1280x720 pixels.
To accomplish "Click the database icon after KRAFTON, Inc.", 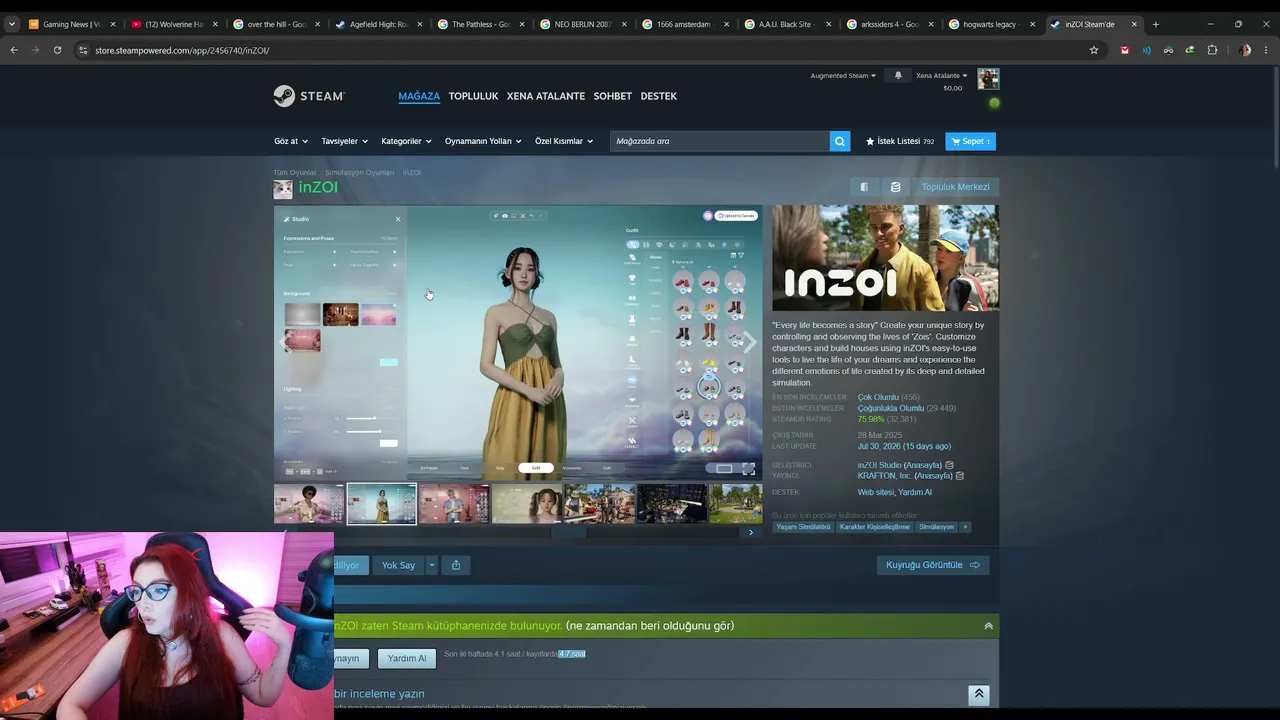I will [x=960, y=476].
